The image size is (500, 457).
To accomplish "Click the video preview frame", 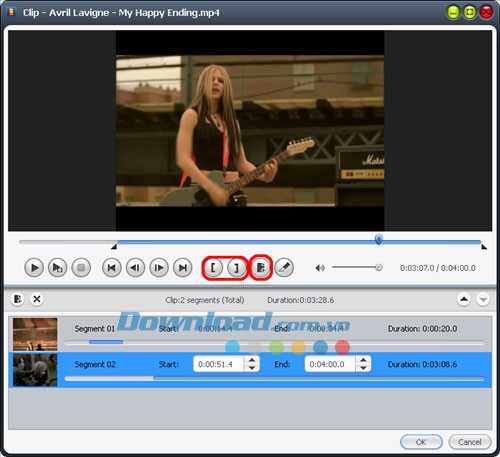I will pos(250,131).
